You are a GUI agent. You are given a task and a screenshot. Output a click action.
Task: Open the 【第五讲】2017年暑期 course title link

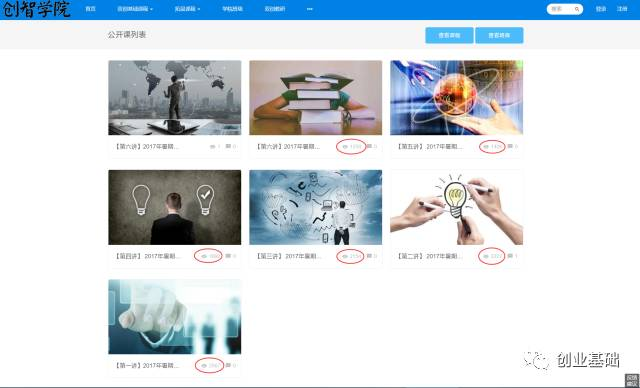pyautogui.click(x=430, y=146)
